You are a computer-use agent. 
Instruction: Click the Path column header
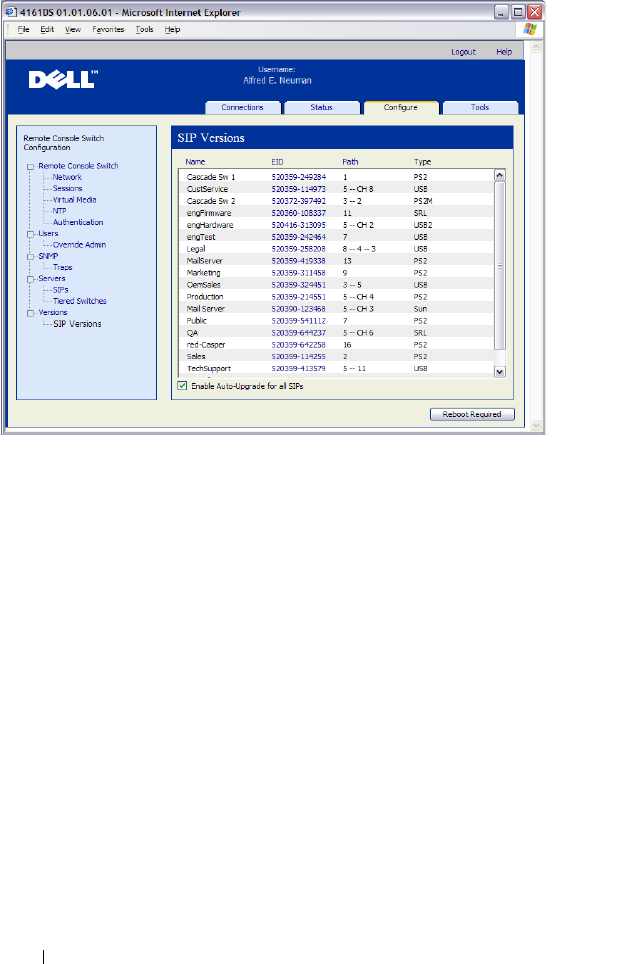click(350, 162)
